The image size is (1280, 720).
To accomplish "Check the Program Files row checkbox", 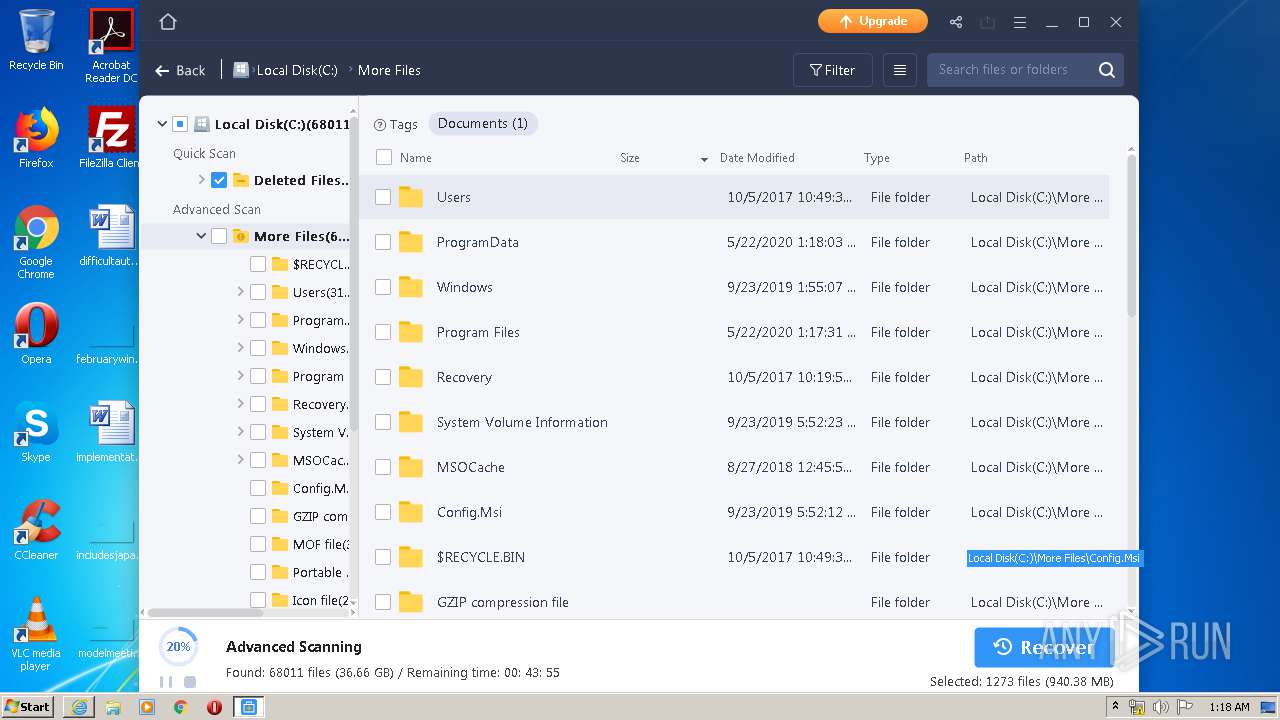I will coord(383,332).
